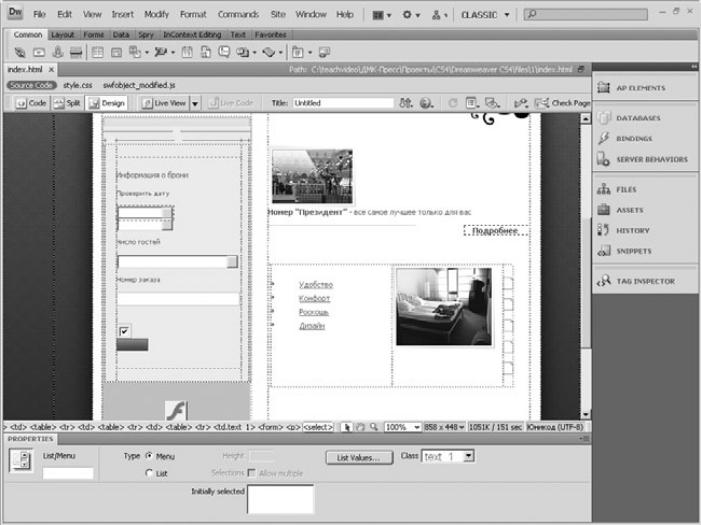Click the Email Link insert icon
The width and height of the screenshot is (701, 525).
pyautogui.click(x=39, y=52)
